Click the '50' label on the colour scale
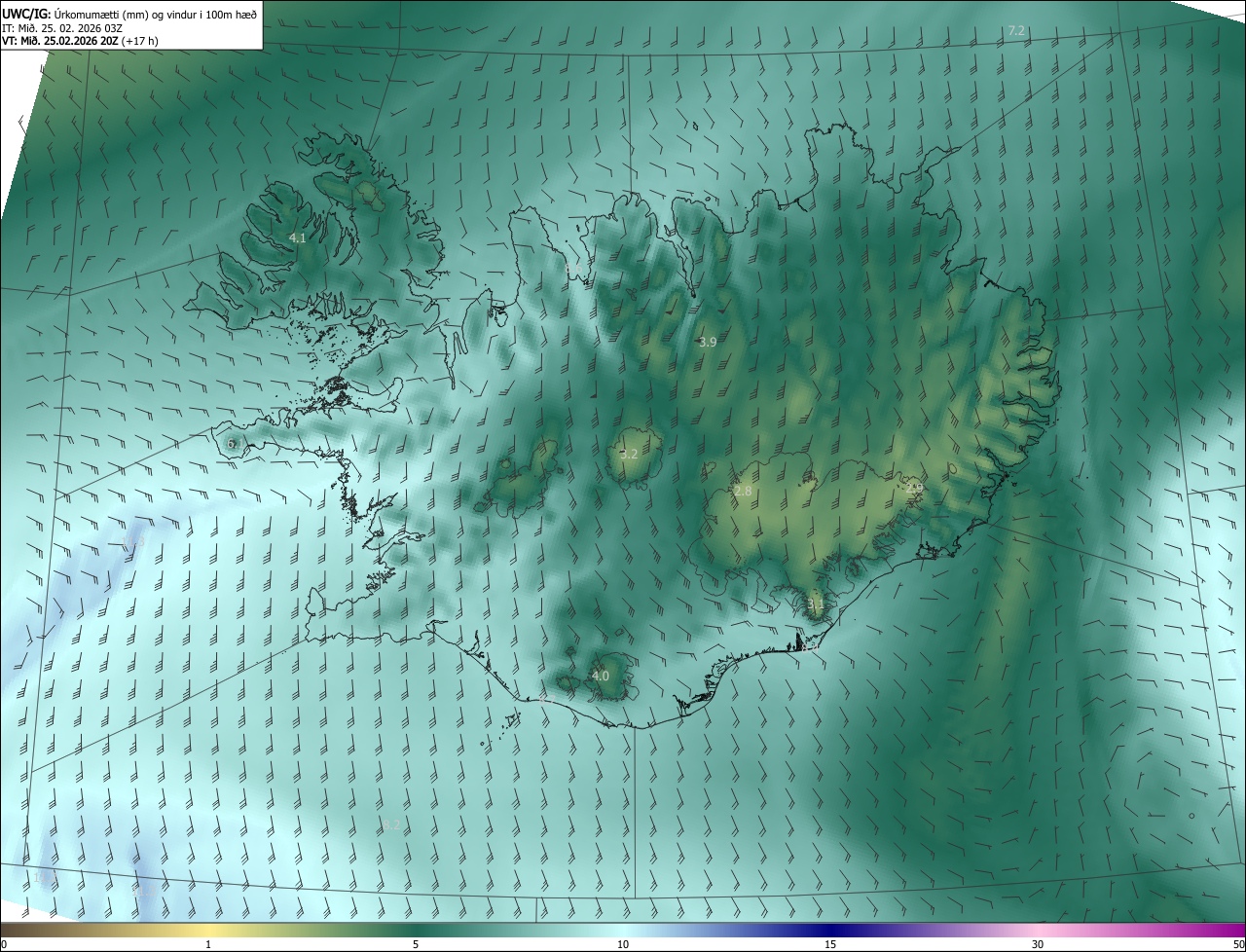1246x952 pixels. [x=1238, y=944]
